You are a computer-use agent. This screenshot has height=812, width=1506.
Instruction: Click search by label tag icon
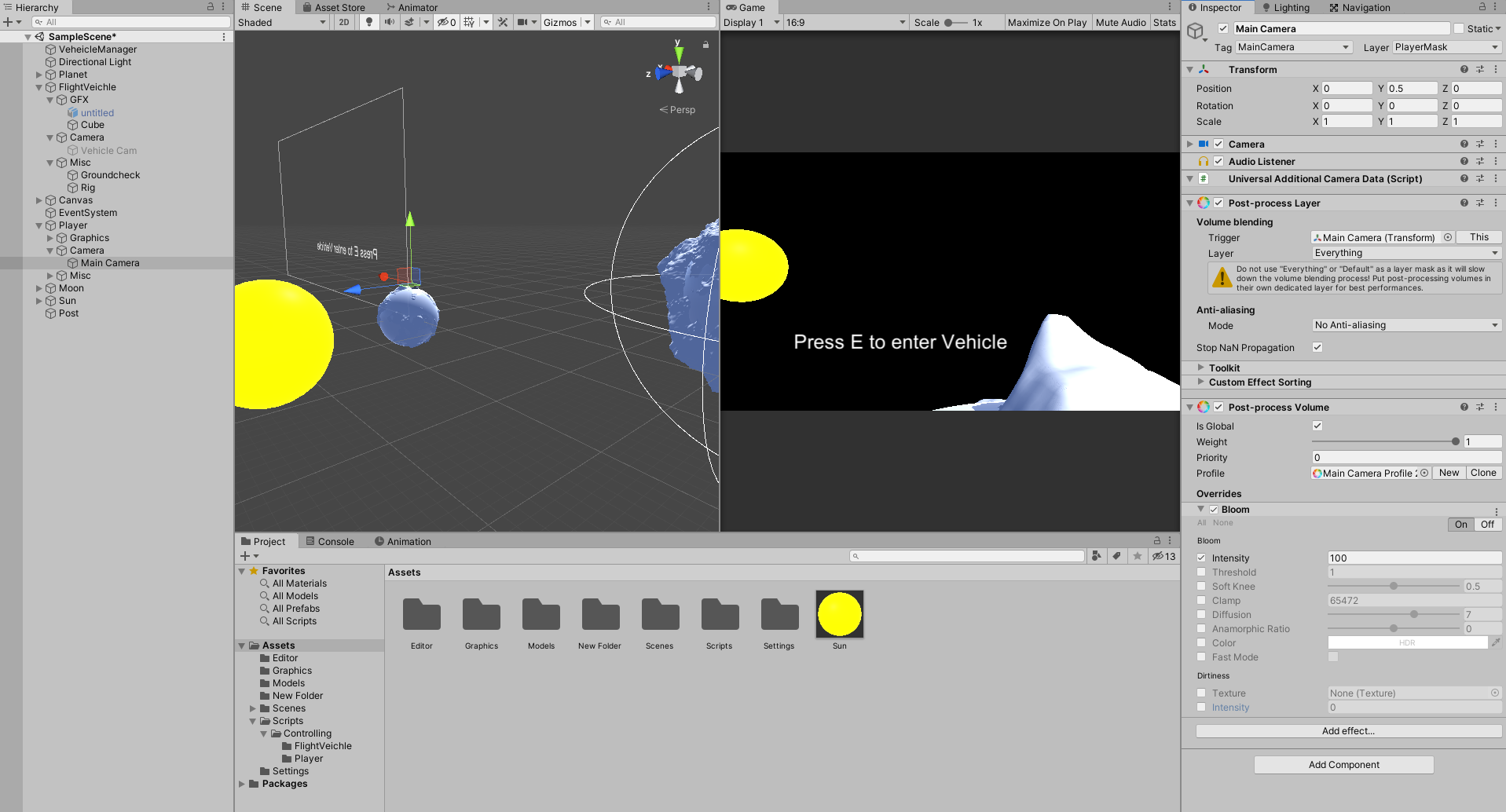pyautogui.click(x=1117, y=556)
